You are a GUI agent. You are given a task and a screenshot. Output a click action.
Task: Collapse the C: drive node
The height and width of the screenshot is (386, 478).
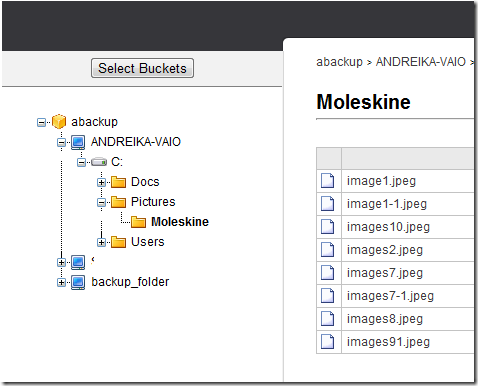(81, 162)
